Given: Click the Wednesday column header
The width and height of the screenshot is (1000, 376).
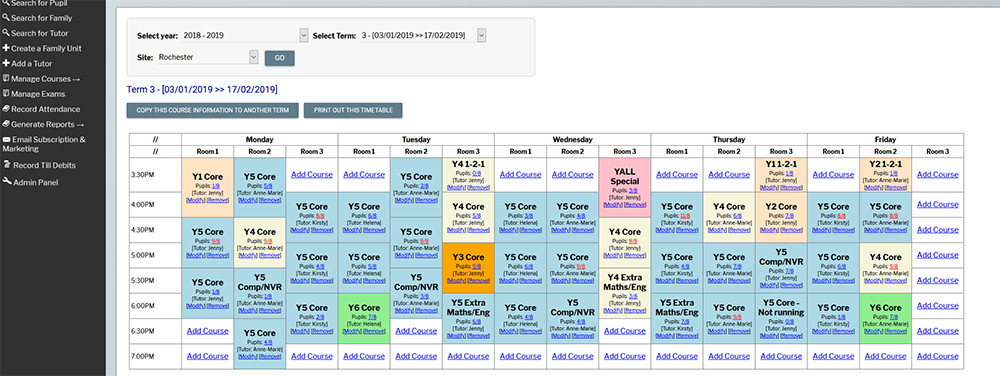Looking at the screenshot, I should (572, 140).
